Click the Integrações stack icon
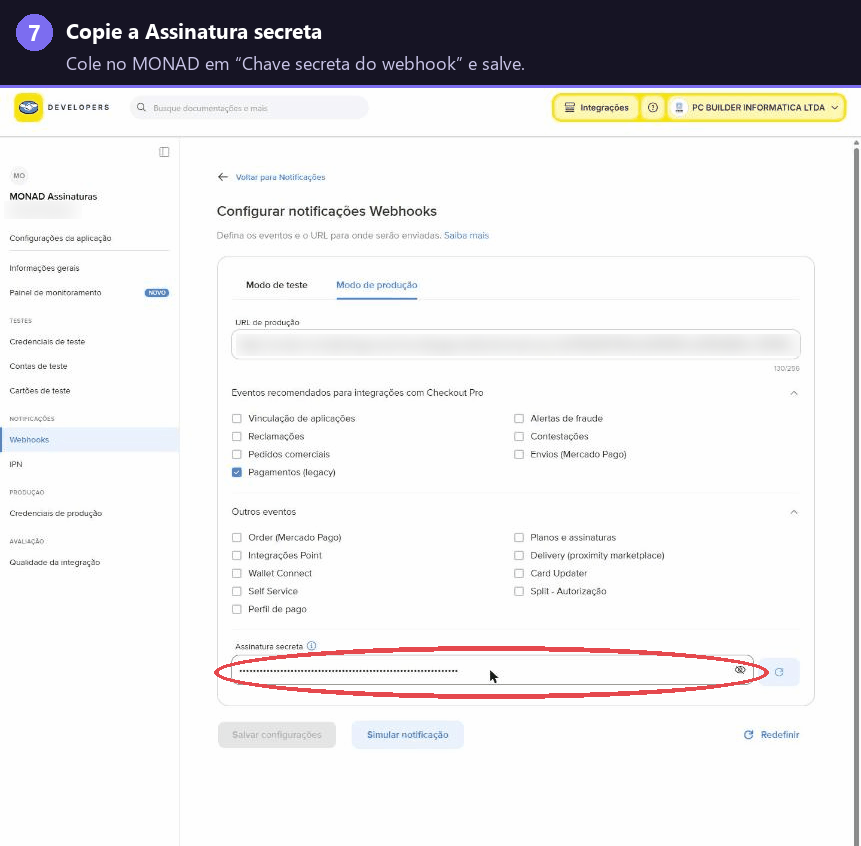The width and height of the screenshot is (861, 846). coord(569,108)
